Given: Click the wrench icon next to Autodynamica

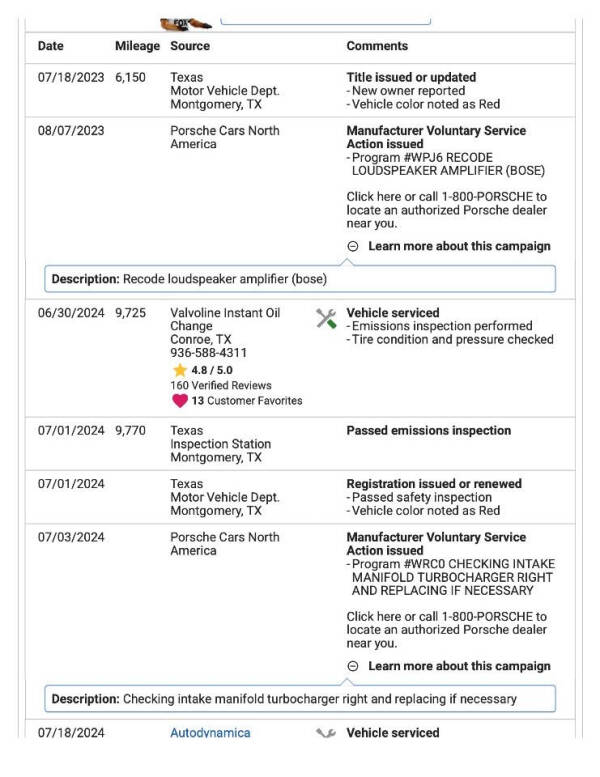Looking at the screenshot, I should tap(326, 734).
